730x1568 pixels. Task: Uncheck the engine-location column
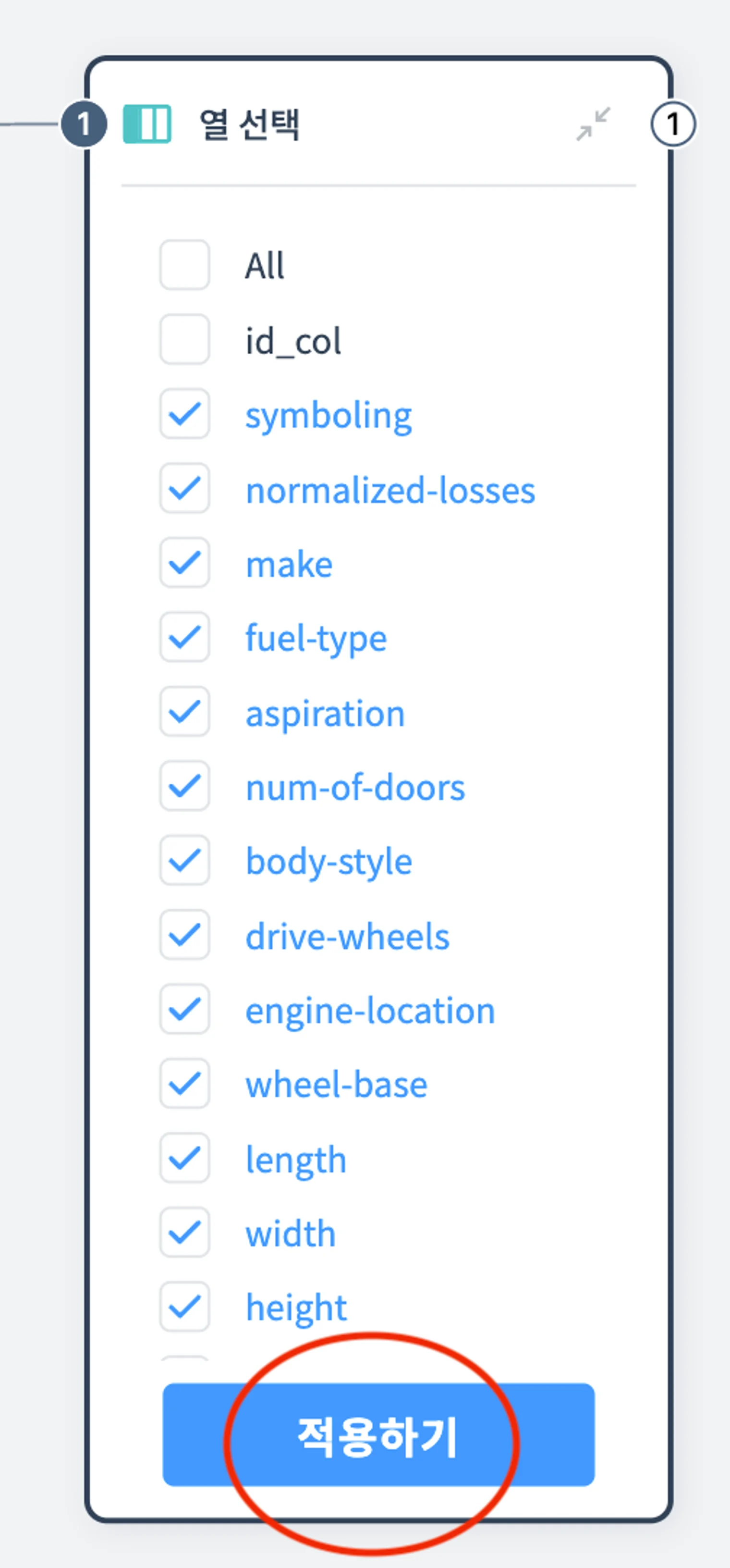tap(185, 1010)
